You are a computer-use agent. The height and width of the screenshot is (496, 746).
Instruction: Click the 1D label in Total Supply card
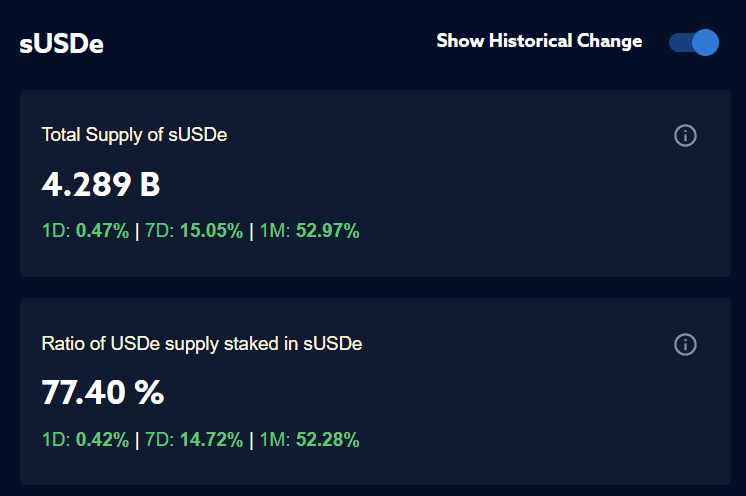[55, 231]
